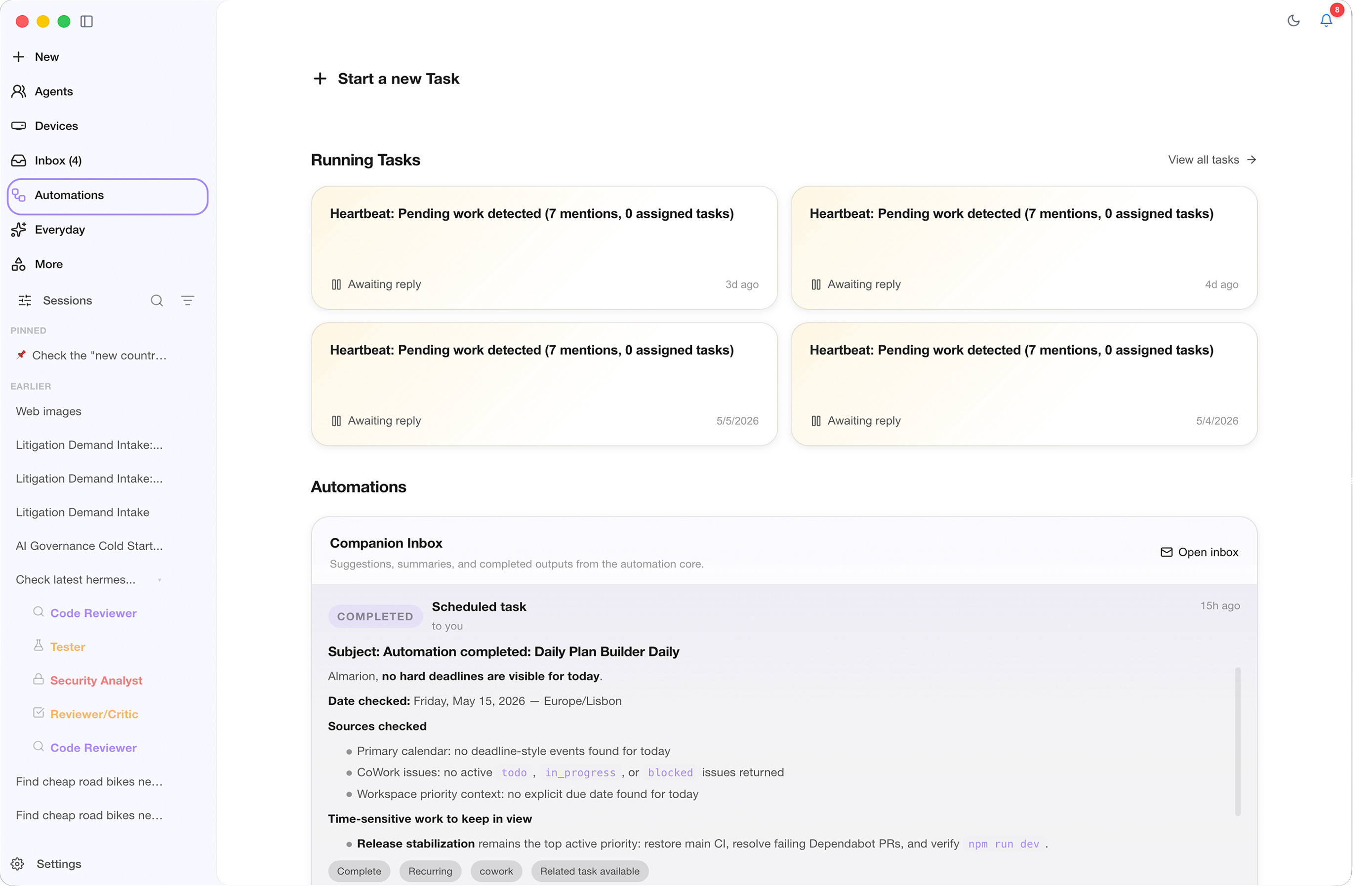This screenshot has width=1372, height=886.
Task: Open the sessions filter icon
Action: point(188,300)
